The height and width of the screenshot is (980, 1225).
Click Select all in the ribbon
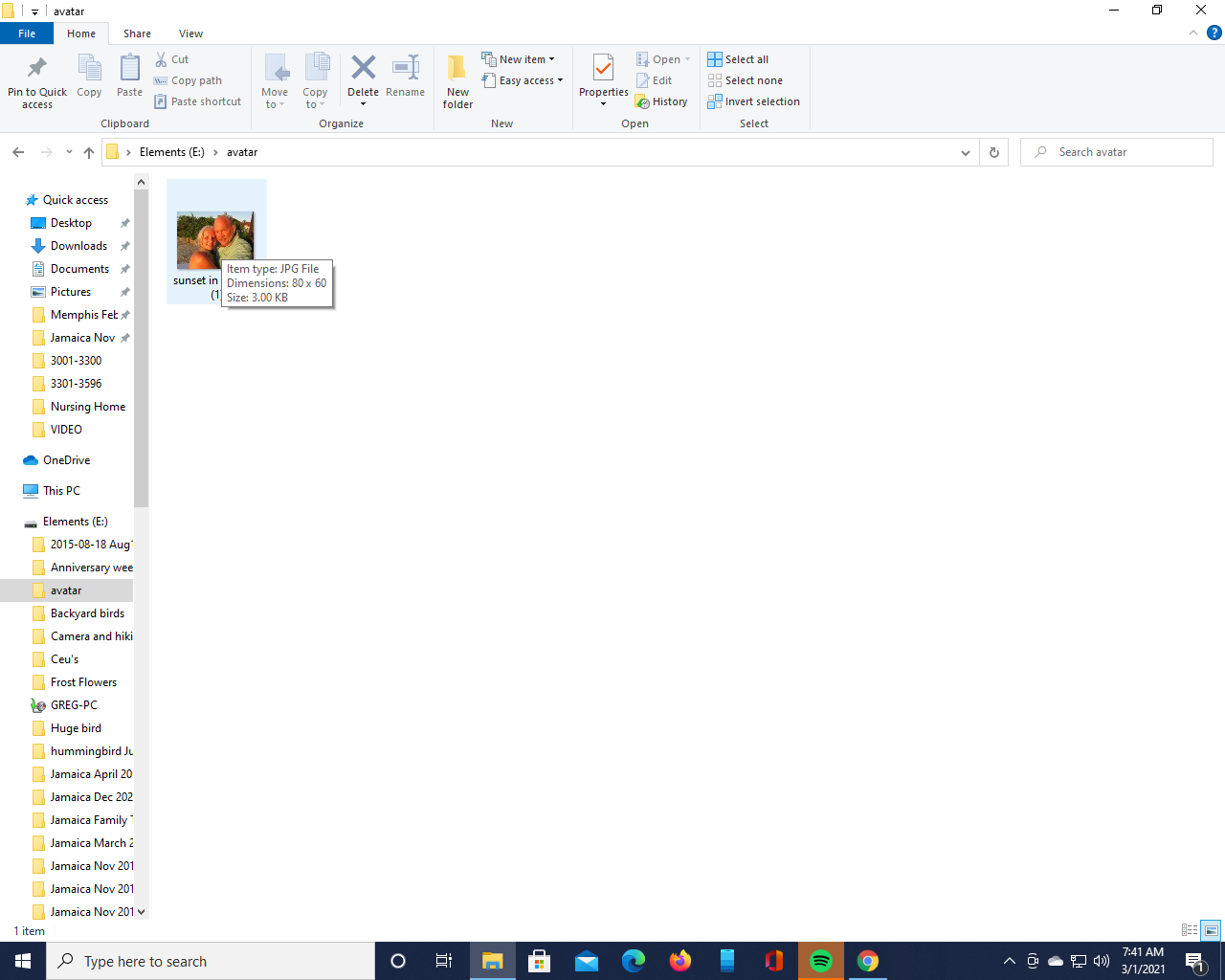click(739, 59)
